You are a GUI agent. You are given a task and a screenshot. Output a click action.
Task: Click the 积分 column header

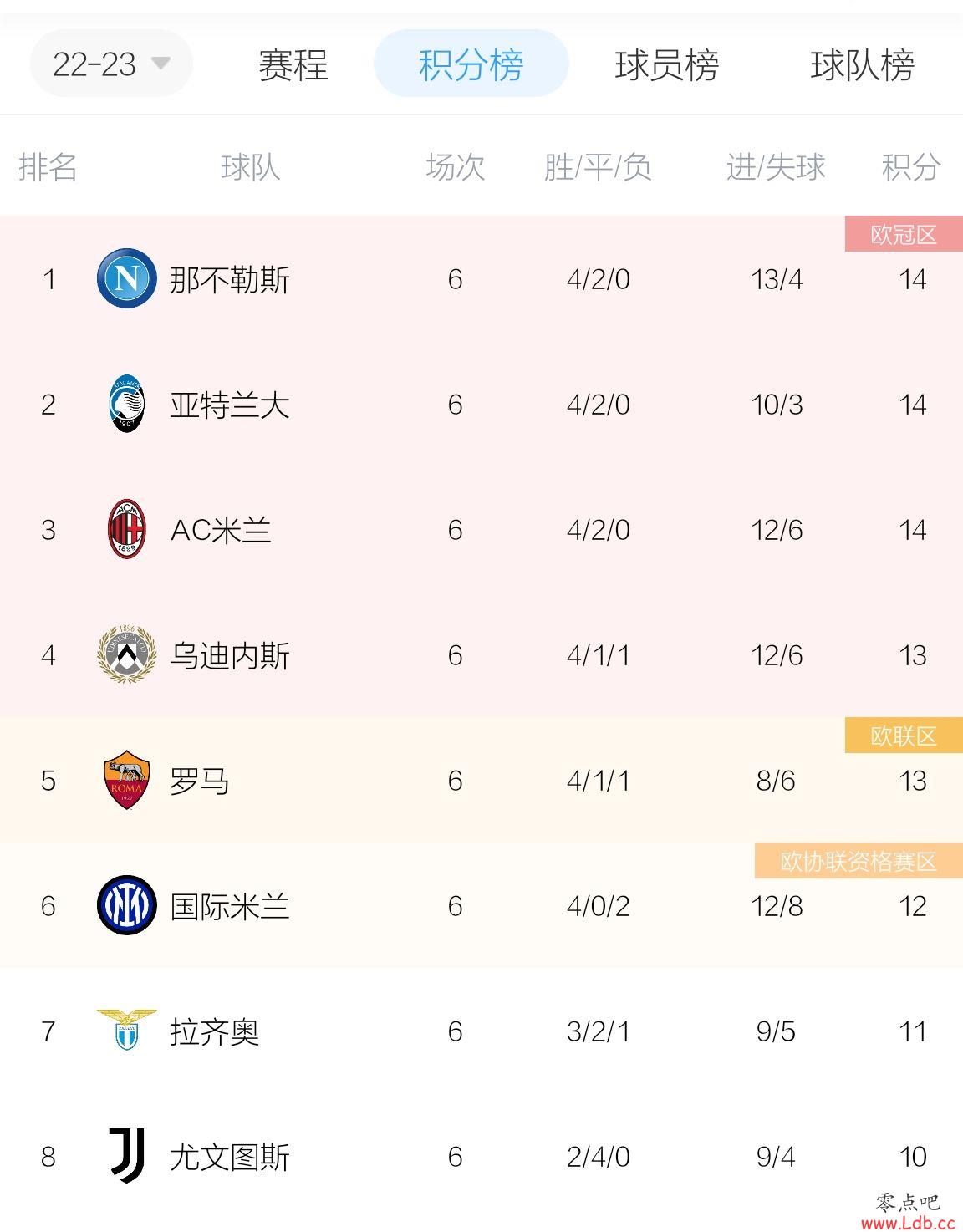click(911, 167)
